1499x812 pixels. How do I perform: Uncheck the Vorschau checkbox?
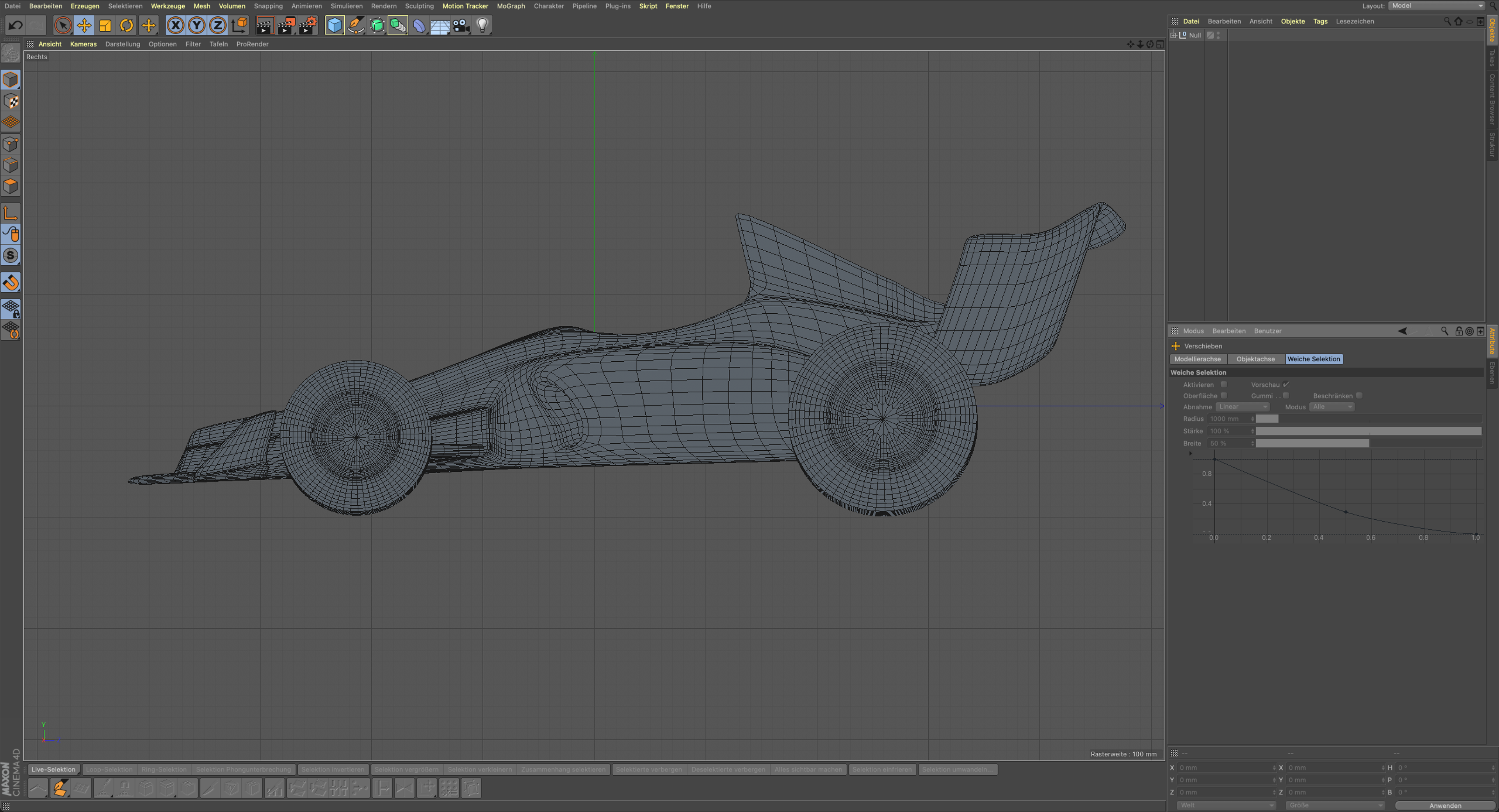[1286, 384]
